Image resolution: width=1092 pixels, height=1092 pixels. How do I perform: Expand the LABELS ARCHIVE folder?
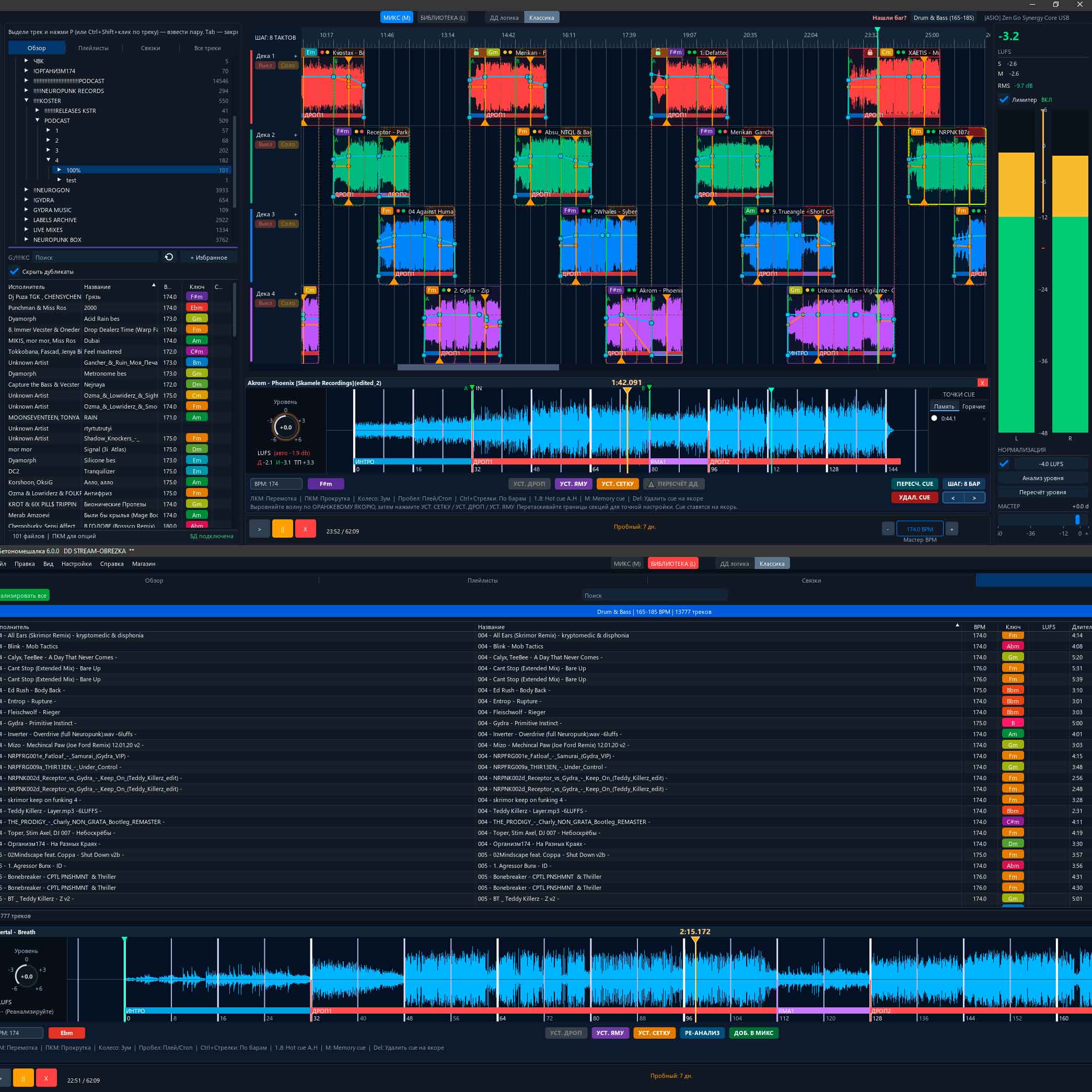tap(27, 220)
